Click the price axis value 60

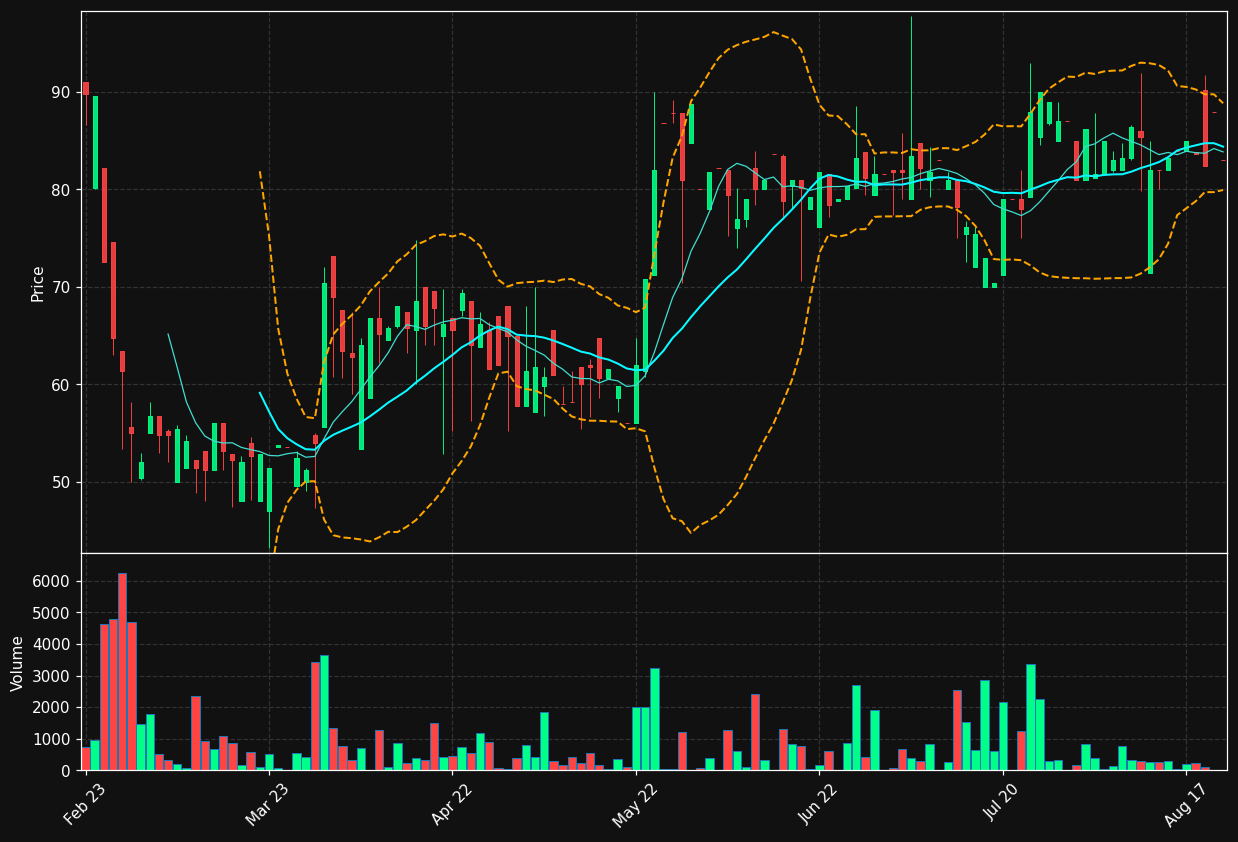click(x=61, y=385)
